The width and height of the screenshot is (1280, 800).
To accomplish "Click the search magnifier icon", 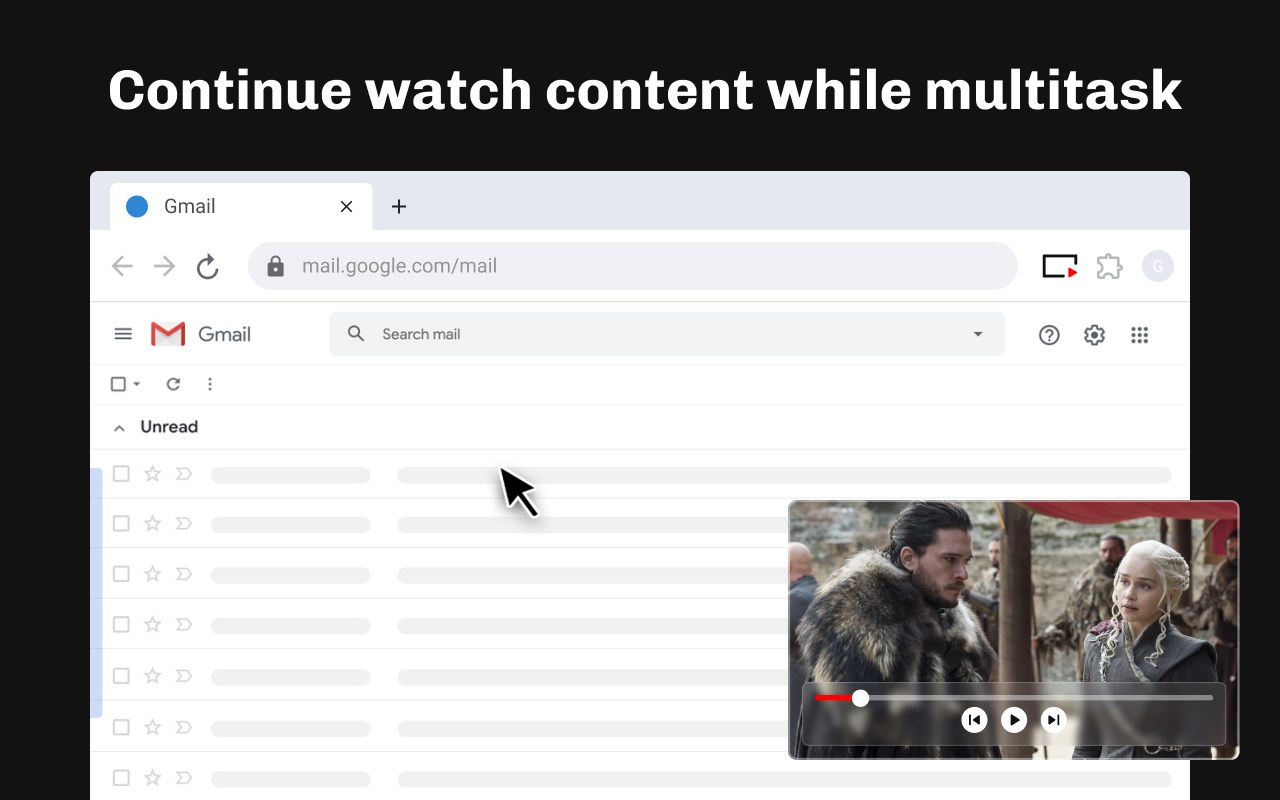I will coord(356,334).
